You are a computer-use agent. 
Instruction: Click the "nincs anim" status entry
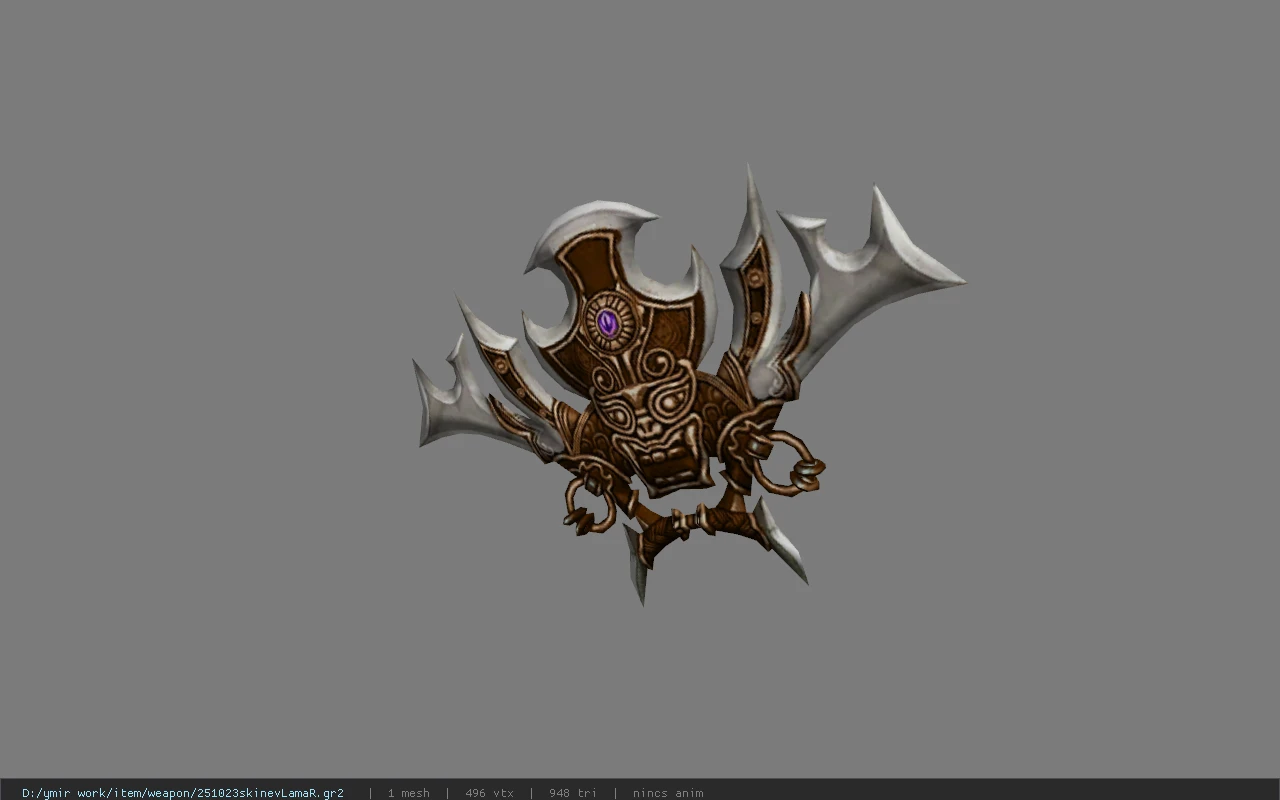point(667,793)
